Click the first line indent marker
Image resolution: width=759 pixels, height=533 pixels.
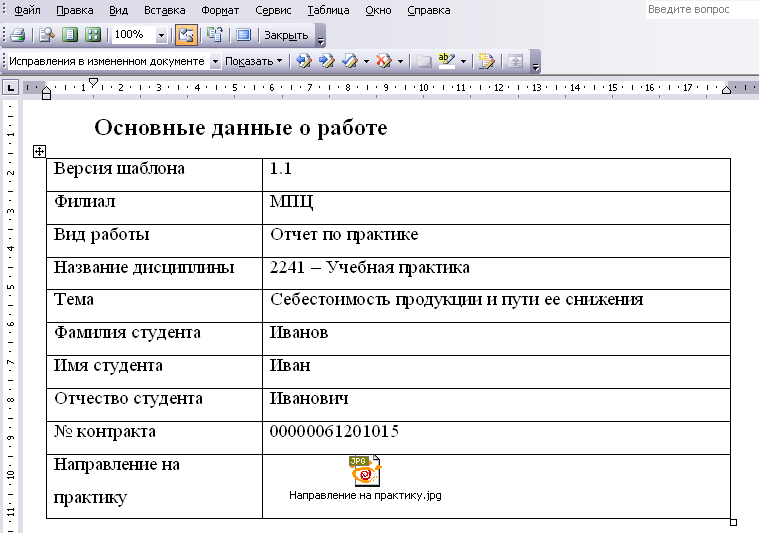pos(93,82)
